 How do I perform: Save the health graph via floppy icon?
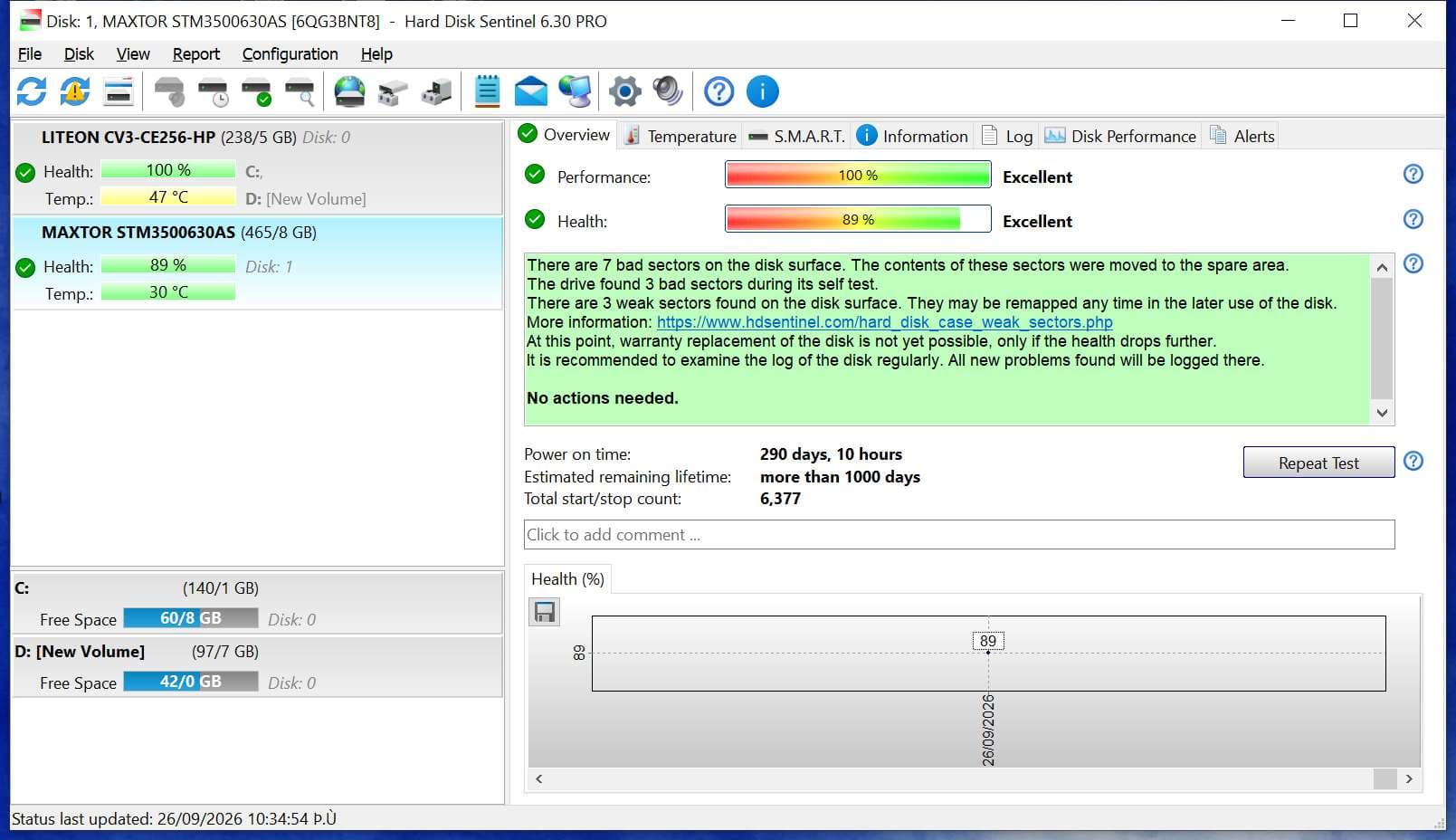[545, 613]
